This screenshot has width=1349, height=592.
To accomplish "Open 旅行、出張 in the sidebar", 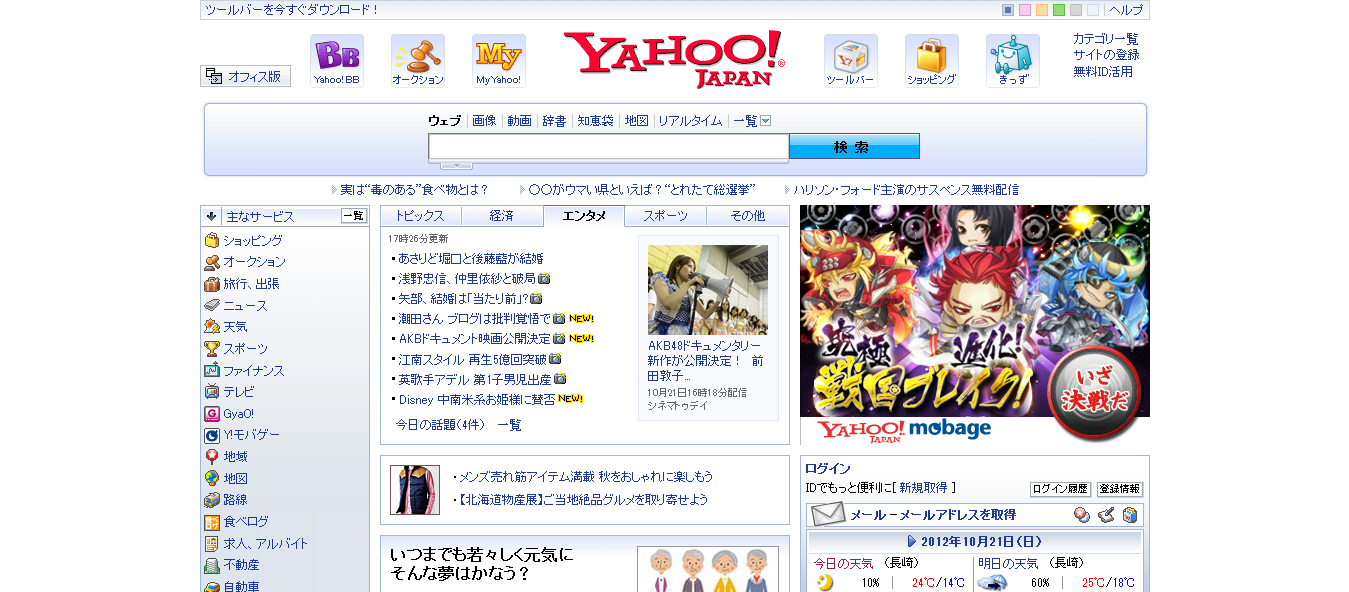I will click(x=251, y=284).
